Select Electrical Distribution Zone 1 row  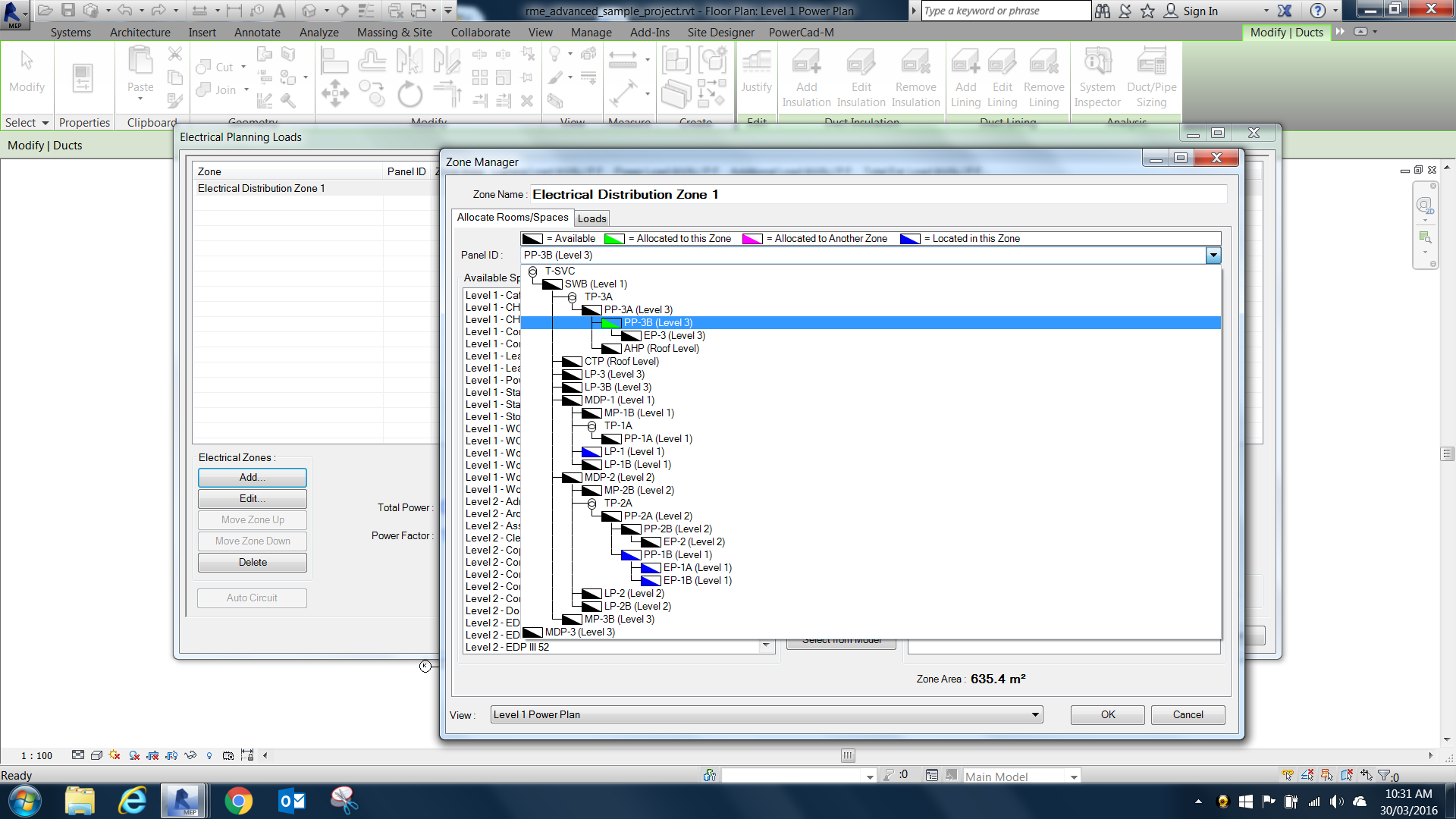[x=315, y=188]
